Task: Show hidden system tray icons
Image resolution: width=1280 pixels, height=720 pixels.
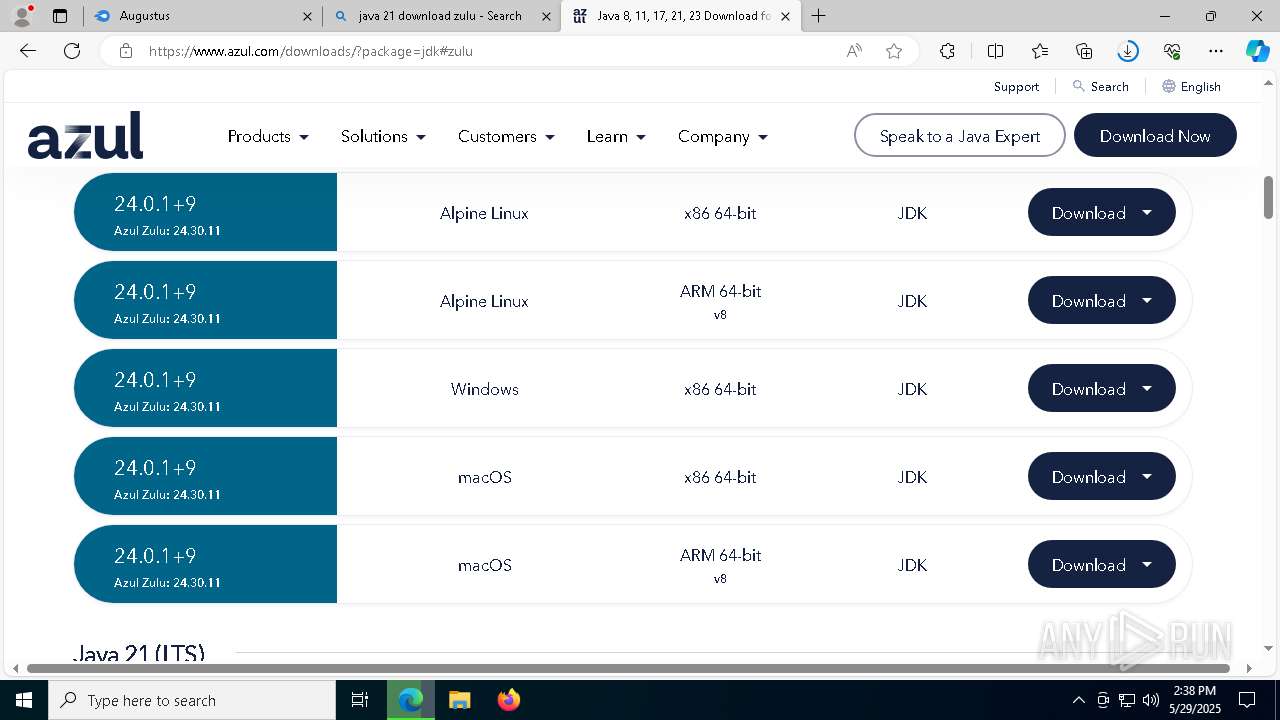Action: (1078, 700)
